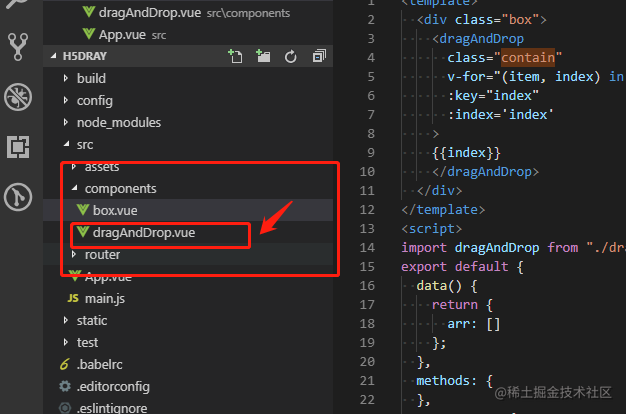Collapse the H5DRAY project section
The width and height of the screenshot is (626, 414).
pos(53,56)
